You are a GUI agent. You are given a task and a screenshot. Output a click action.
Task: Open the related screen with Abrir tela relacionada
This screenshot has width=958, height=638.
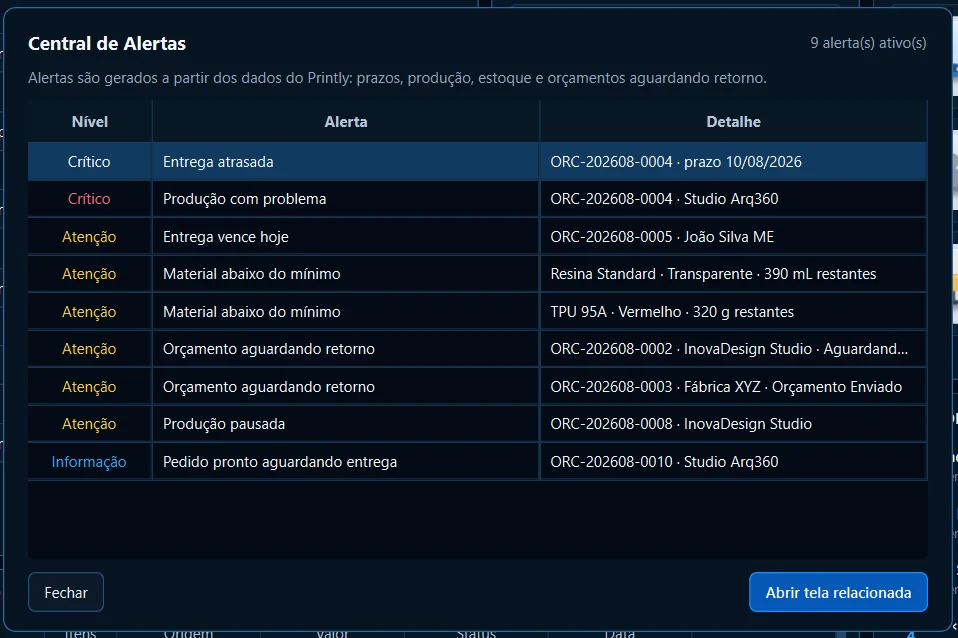point(838,592)
